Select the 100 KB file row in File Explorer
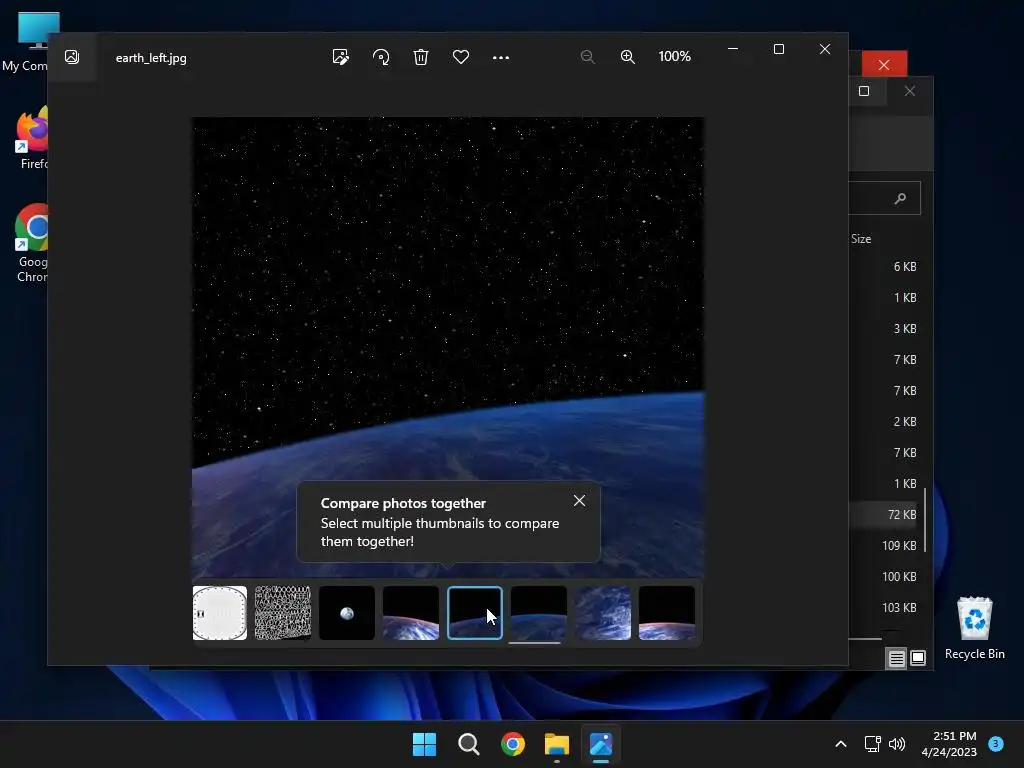Viewport: 1024px width, 768px height. tap(885, 577)
